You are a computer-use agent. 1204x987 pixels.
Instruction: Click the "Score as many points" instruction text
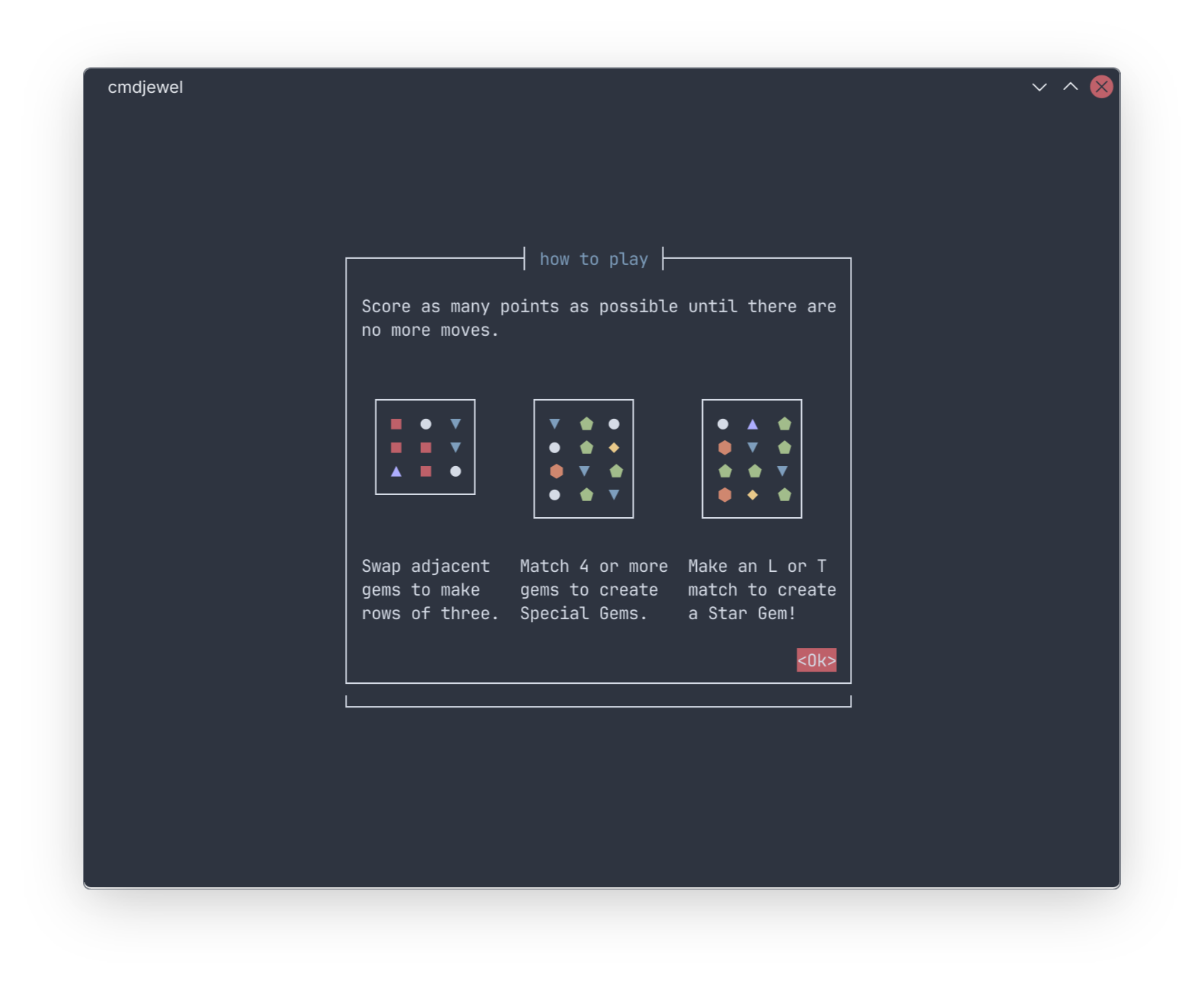click(x=599, y=318)
